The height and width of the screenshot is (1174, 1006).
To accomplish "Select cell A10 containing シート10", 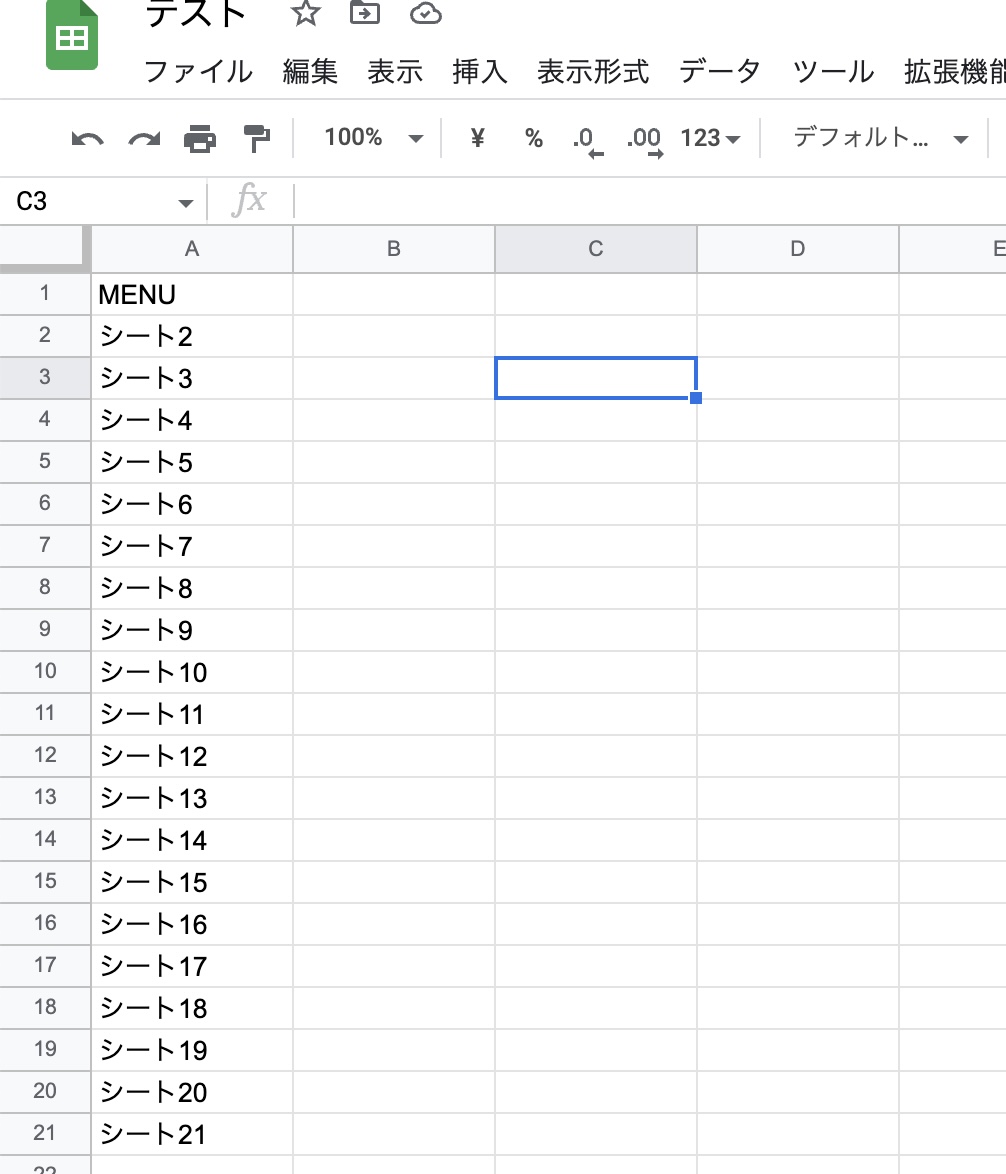I will coord(191,672).
